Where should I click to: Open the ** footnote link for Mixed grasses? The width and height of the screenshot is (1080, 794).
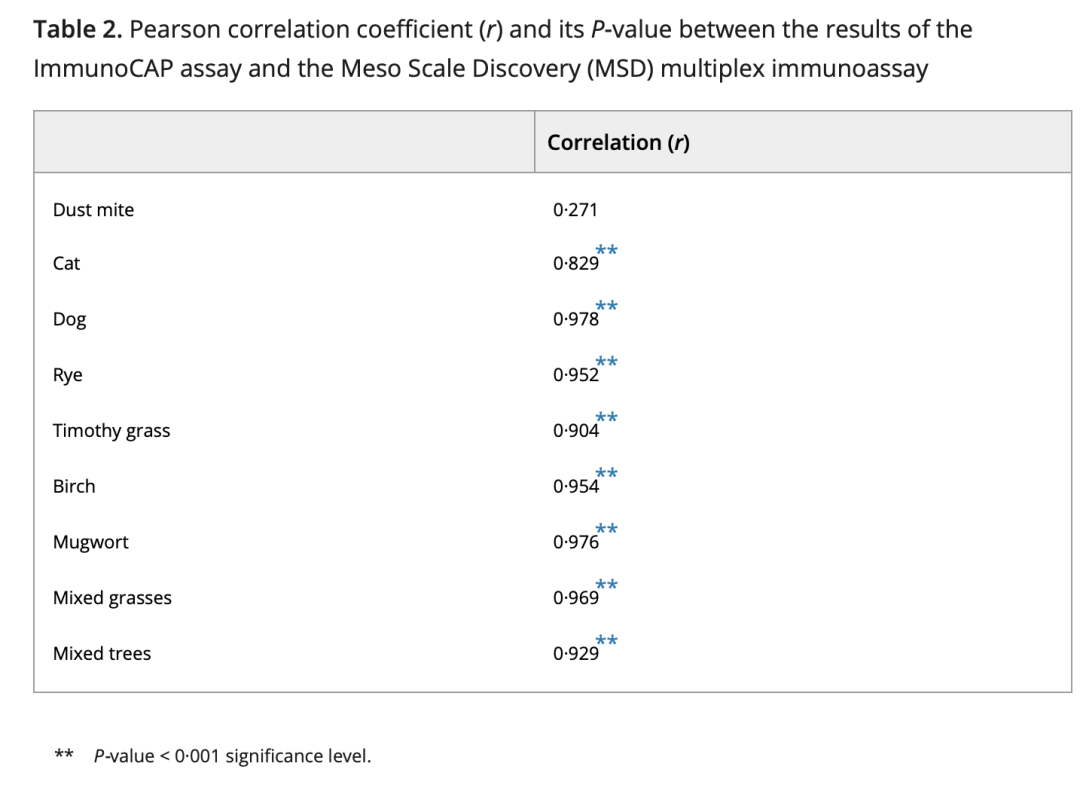click(606, 585)
